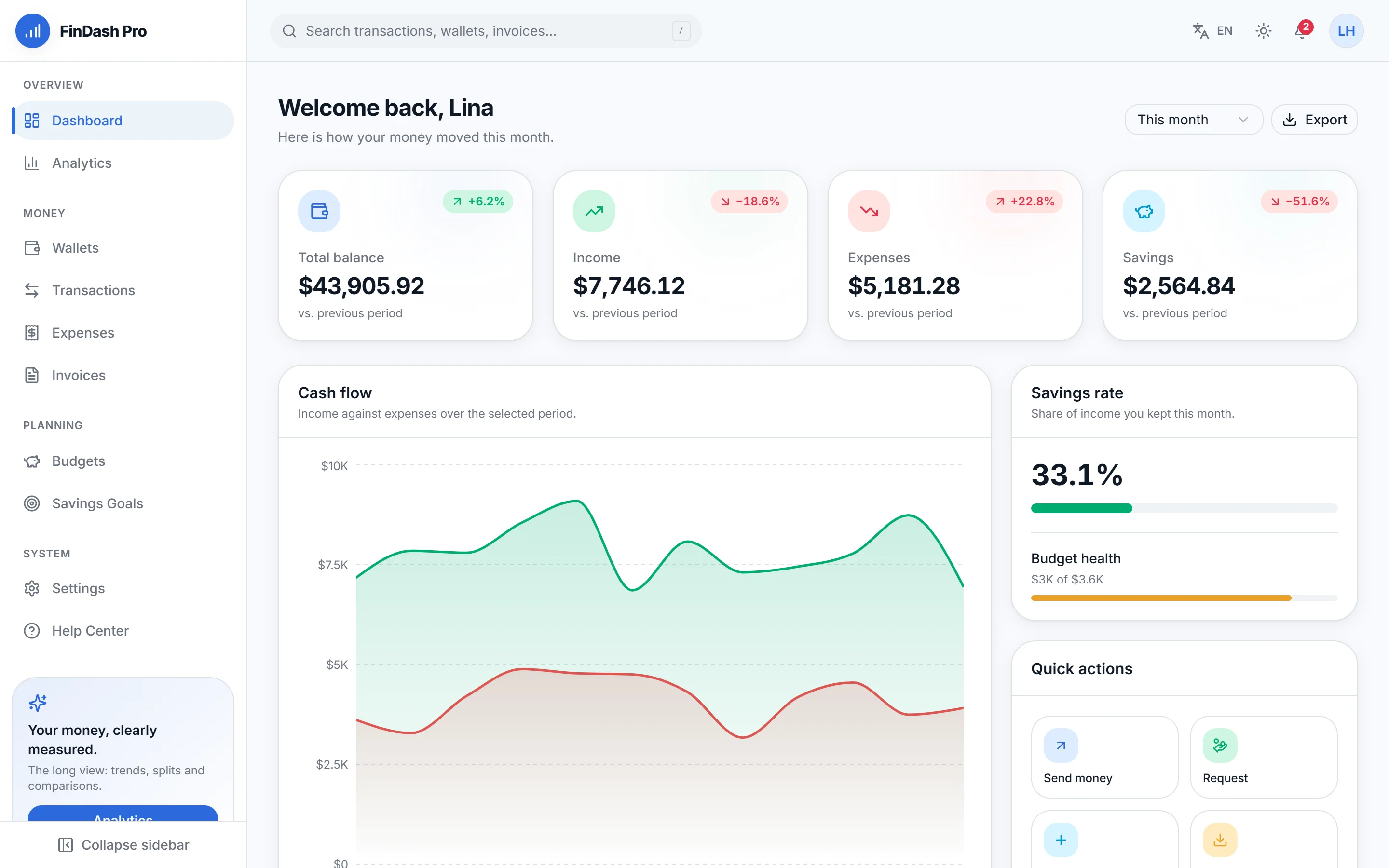The height and width of the screenshot is (868, 1389).
Task: Click the Expenses card trending-down icon
Action: (869, 211)
